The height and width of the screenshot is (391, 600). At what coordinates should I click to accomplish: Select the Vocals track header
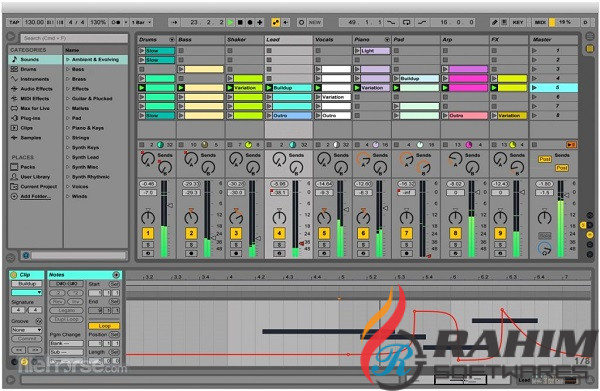click(x=333, y=40)
